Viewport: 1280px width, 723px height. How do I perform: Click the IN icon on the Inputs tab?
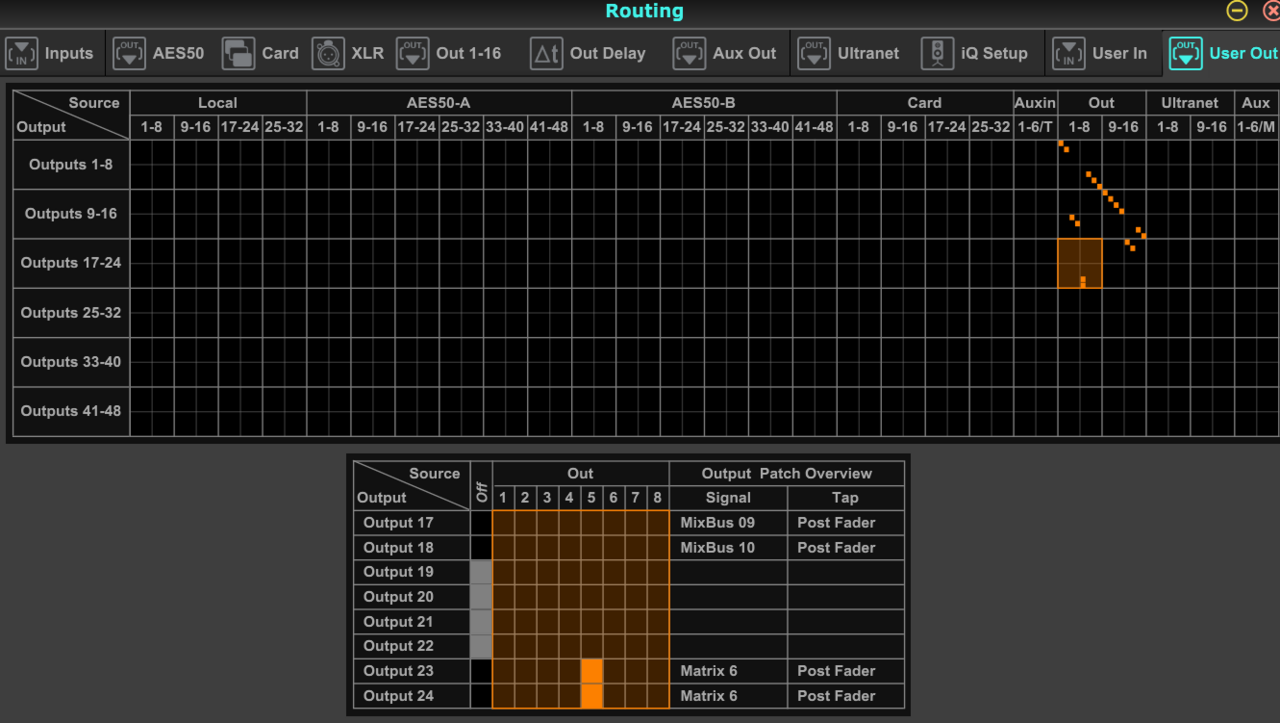point(22,53)
